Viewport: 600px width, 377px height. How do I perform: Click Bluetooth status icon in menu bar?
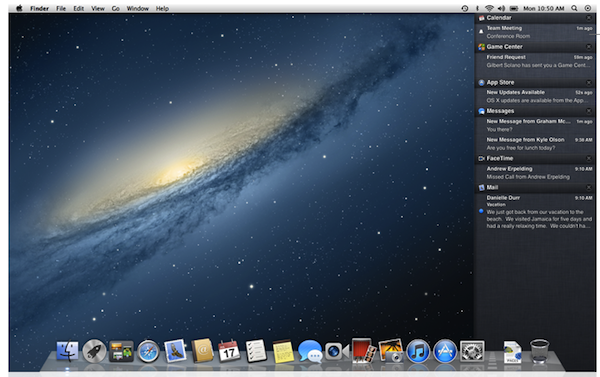click(477, 8)
